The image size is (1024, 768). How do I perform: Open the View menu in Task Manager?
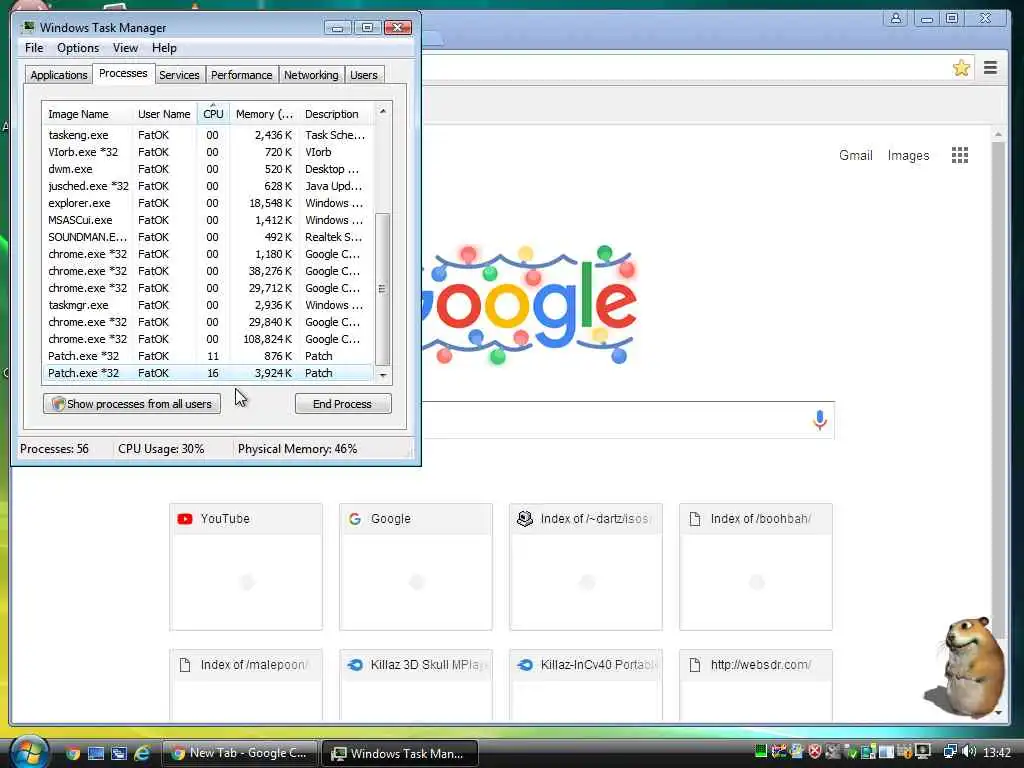tap(125, 48)
